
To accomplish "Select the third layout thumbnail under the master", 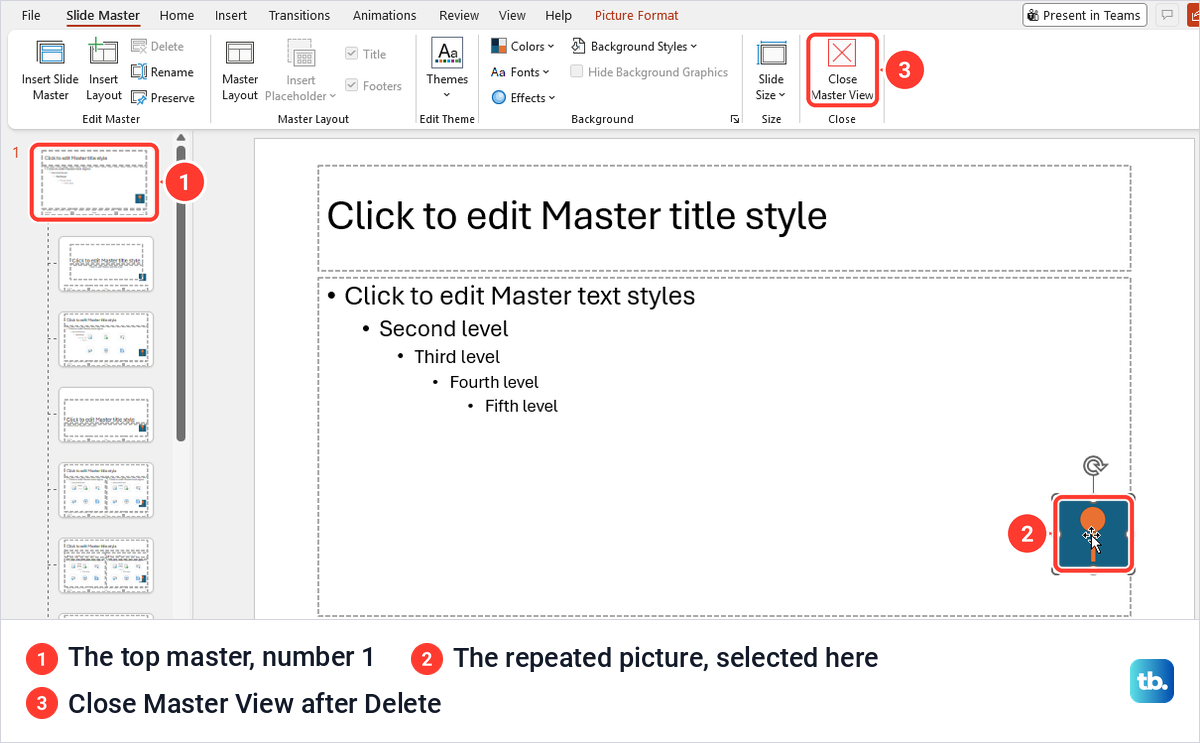I will pos(106,415).
